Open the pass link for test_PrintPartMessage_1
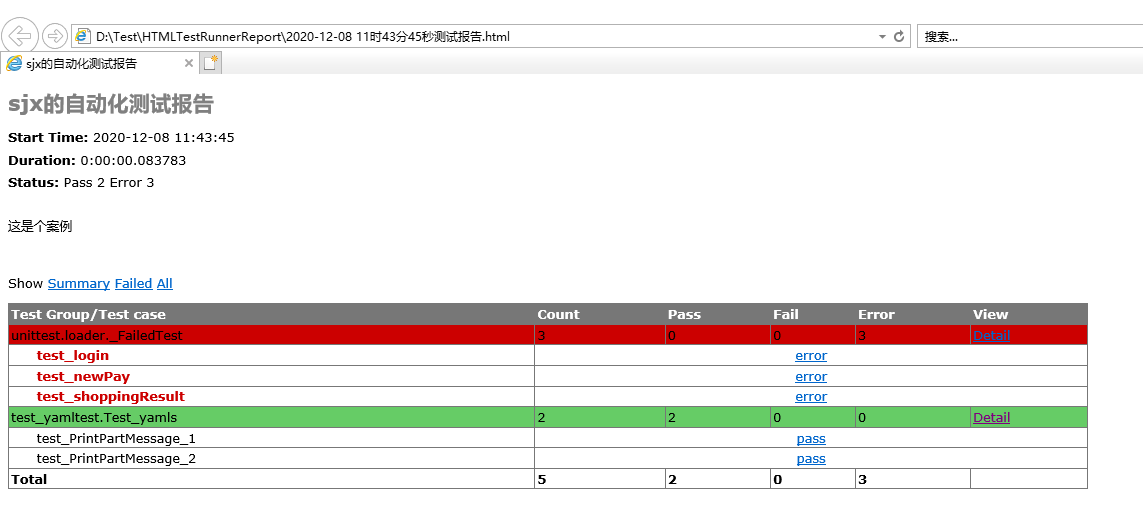Screen dimensions: 1143x515 [811, 439]
